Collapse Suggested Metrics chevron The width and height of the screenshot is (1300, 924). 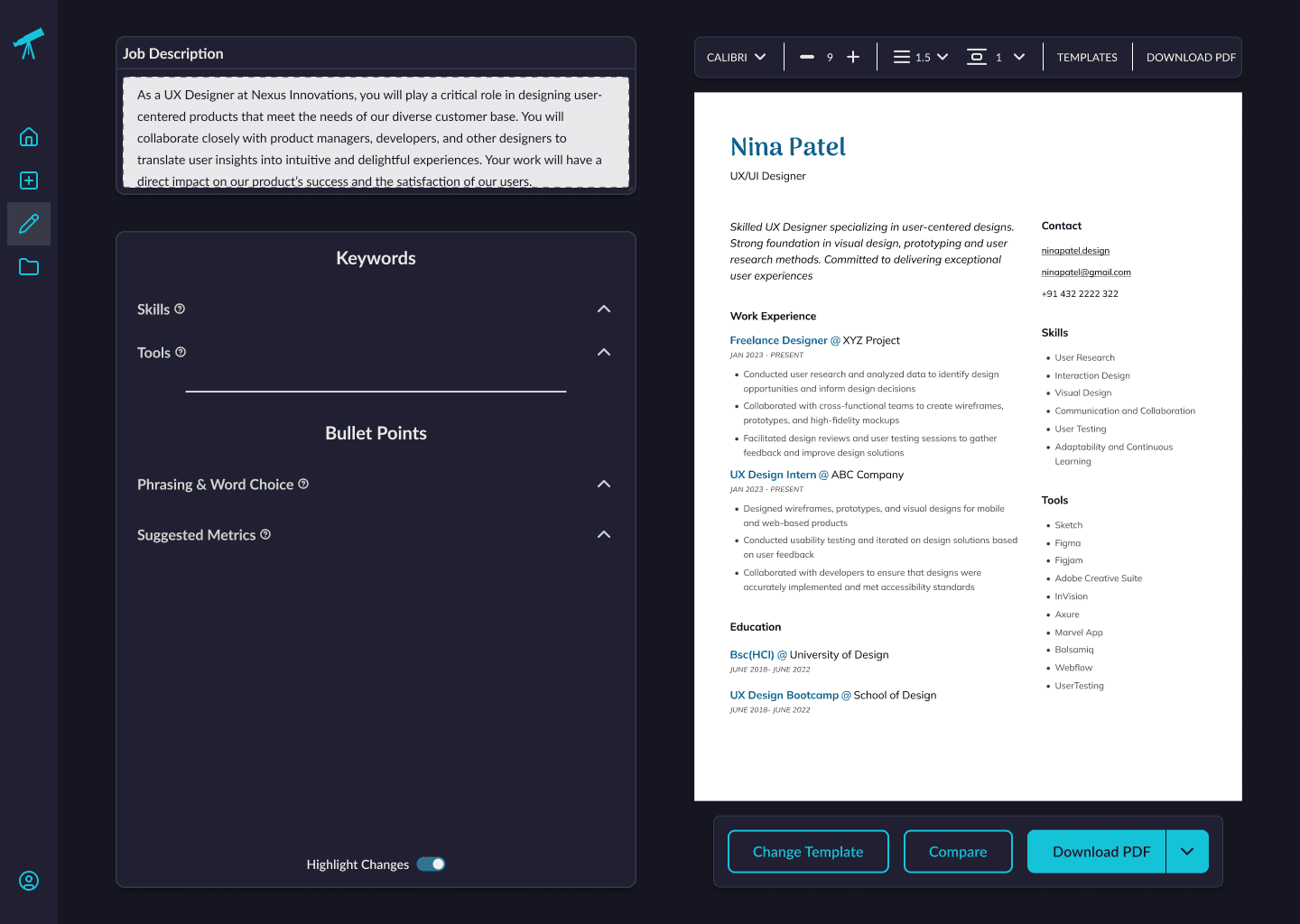pos(604,534)
